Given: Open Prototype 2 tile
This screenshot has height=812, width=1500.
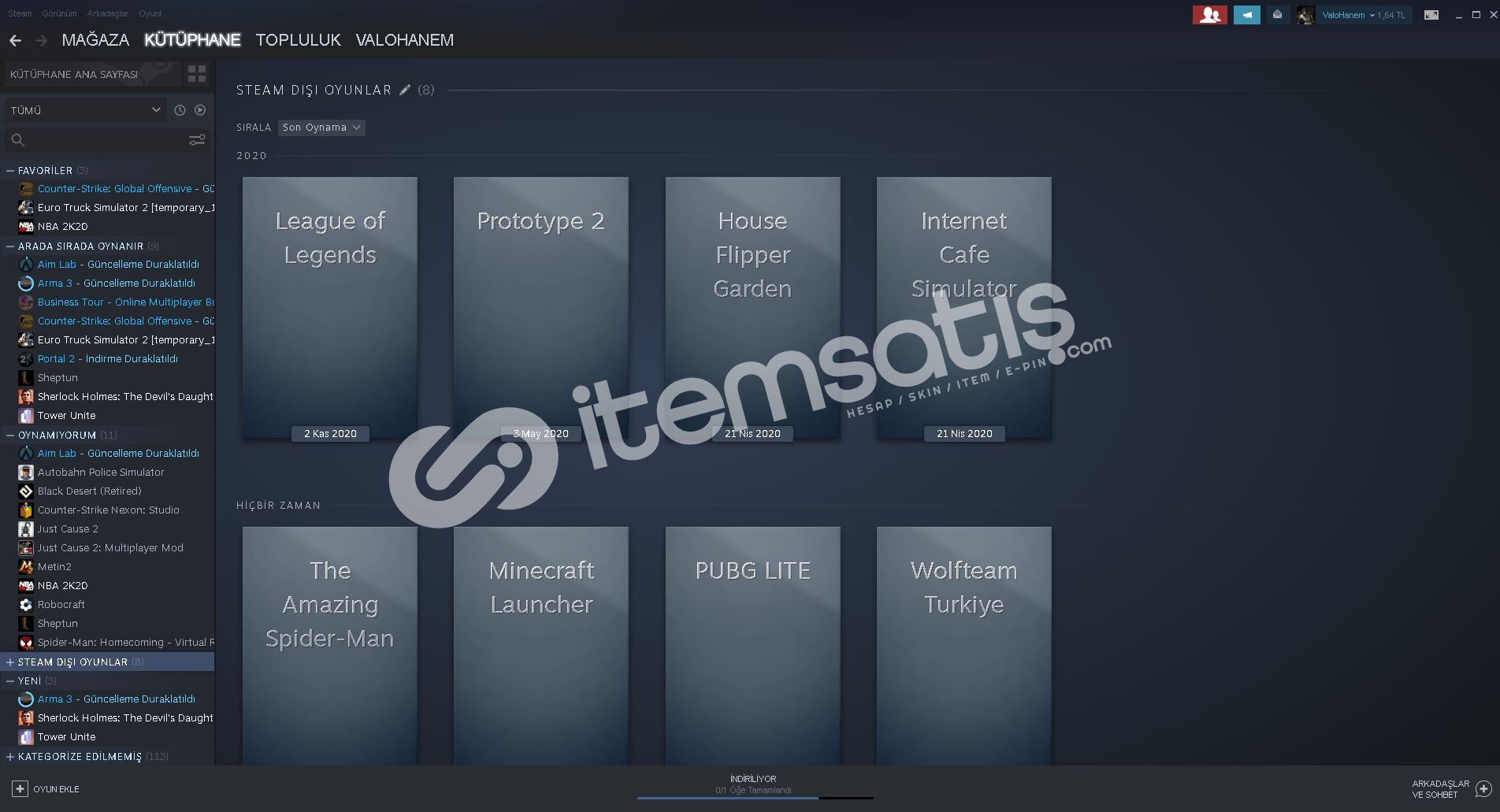Looking at the screenshot, I should pos(541,308).
